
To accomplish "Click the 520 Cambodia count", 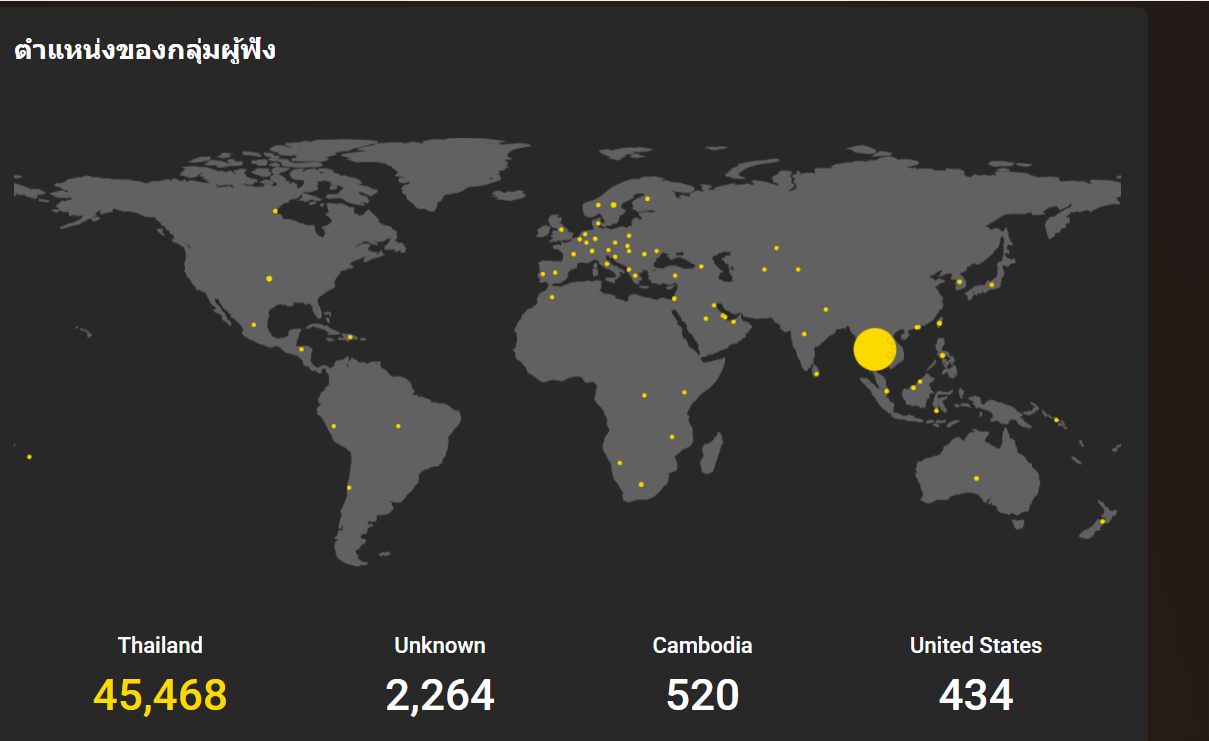I will point(703,695).
